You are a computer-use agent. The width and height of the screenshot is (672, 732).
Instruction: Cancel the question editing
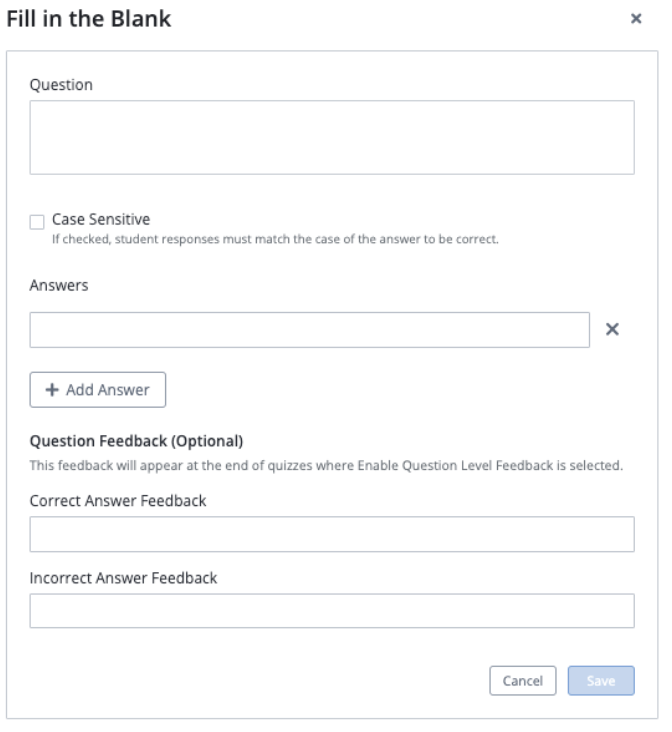click(523, 680)
